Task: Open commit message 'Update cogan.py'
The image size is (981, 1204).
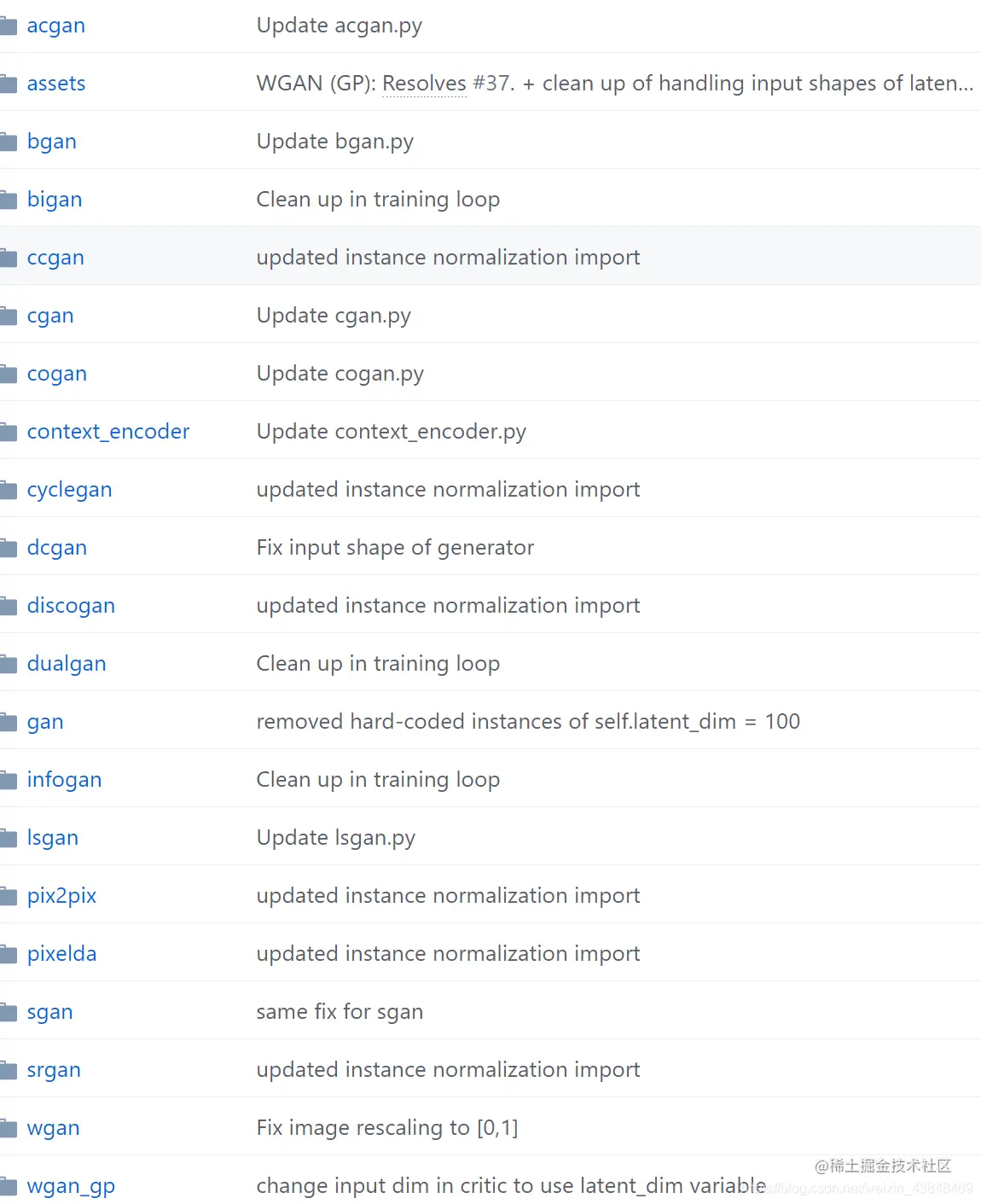Action: pyautogui.click(x=340, y=375)
